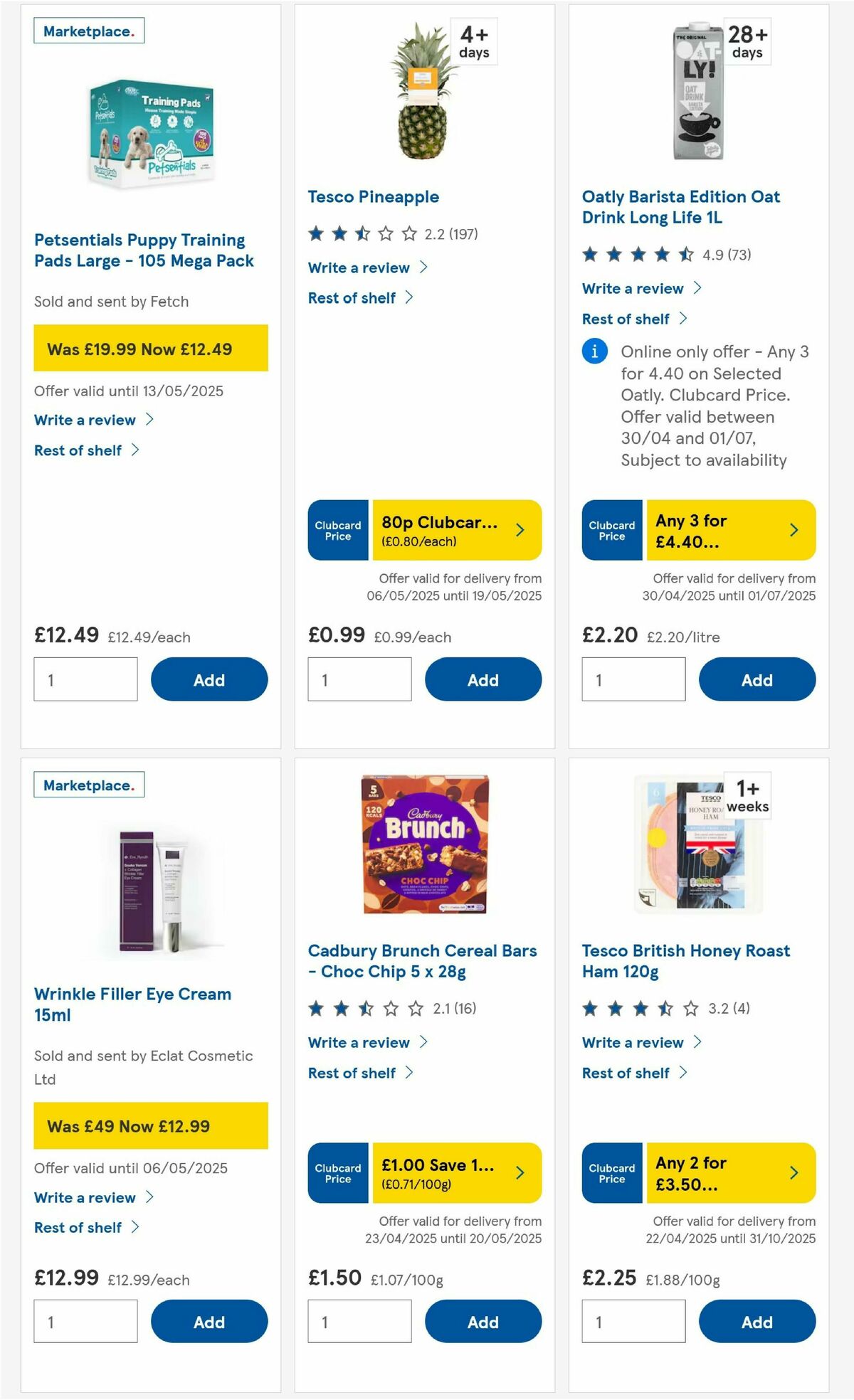The height and width of the screenshot is (1400, 854).
Task: Select a star rating for Honey Roast Ham
Action: coord(608,1008)
